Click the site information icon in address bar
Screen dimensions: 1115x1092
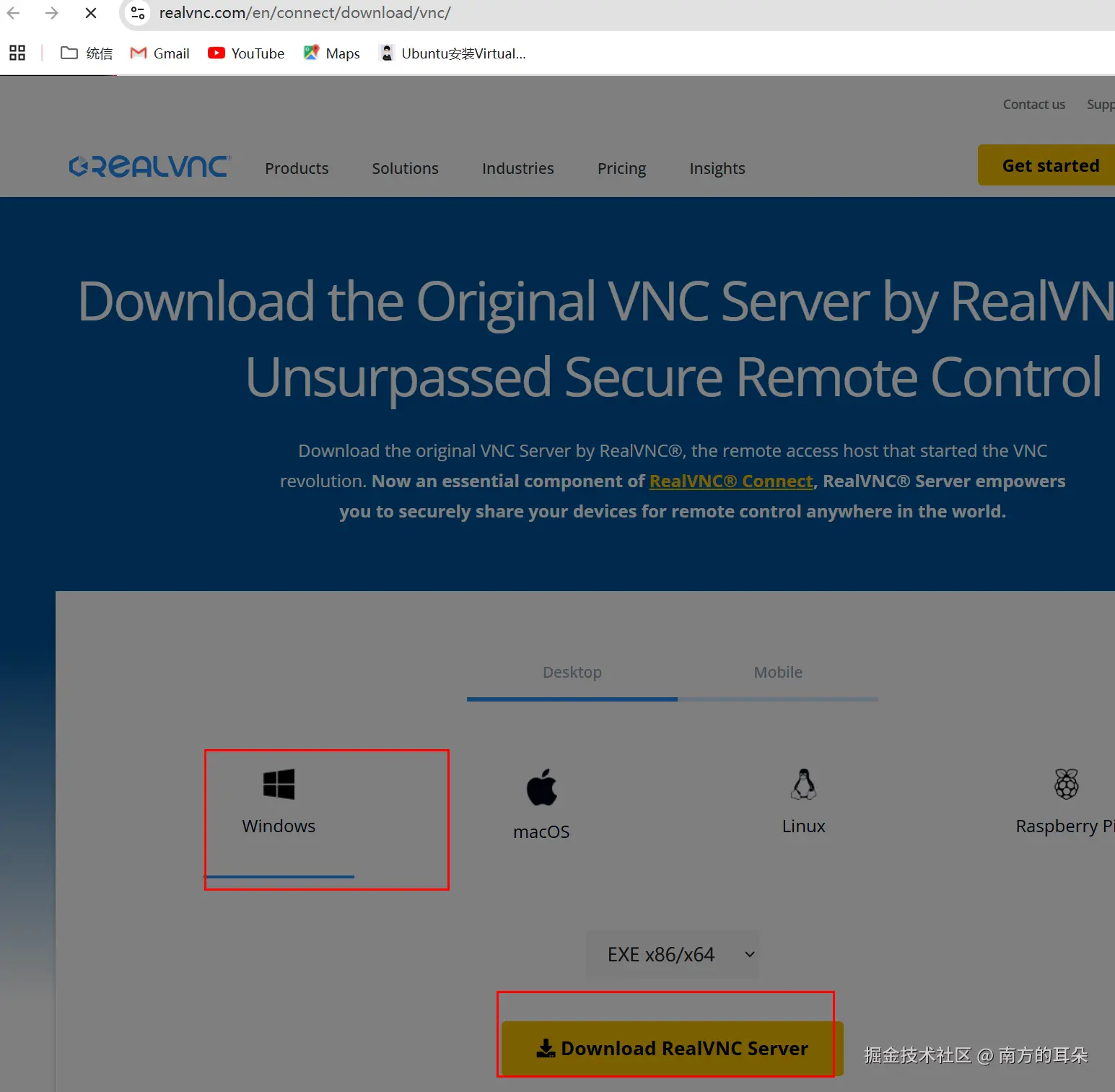[138, 13]
